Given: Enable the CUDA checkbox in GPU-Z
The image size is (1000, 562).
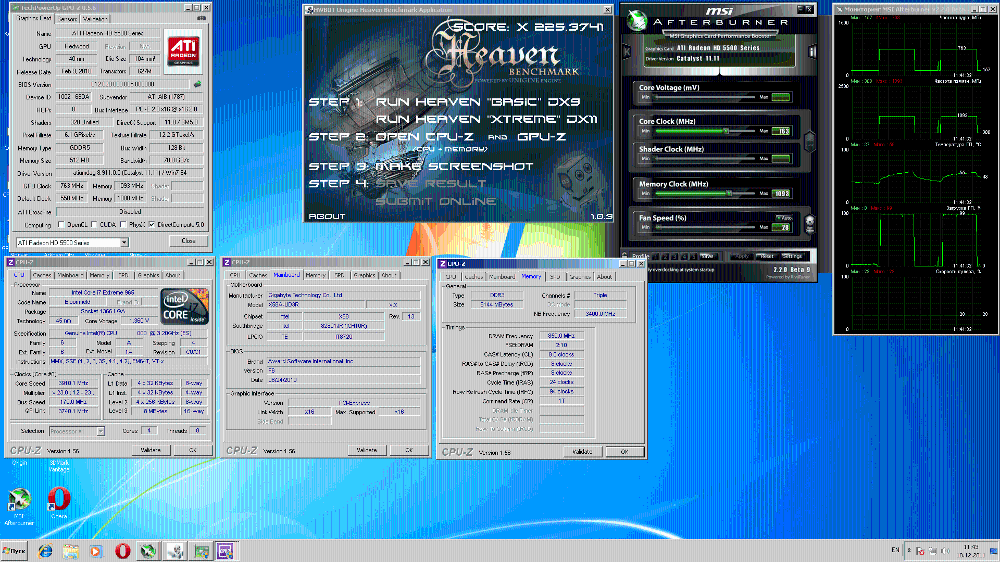Looking at the screenshot, I should (x=94, y=225).
